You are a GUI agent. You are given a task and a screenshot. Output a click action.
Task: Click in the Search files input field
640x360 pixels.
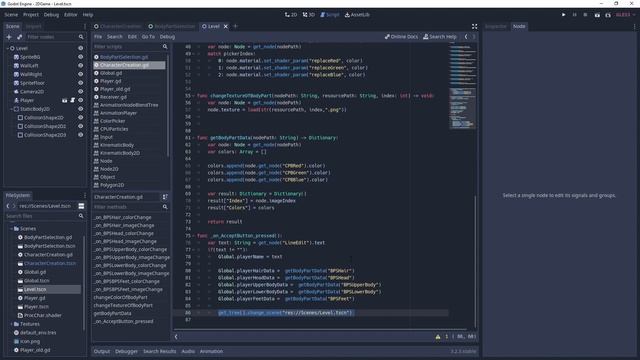tap(41, 216)
